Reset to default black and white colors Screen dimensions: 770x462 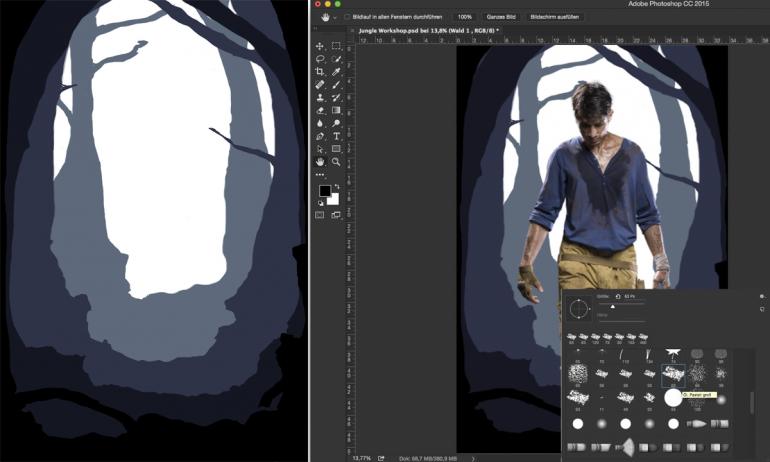tap(321, 203)
